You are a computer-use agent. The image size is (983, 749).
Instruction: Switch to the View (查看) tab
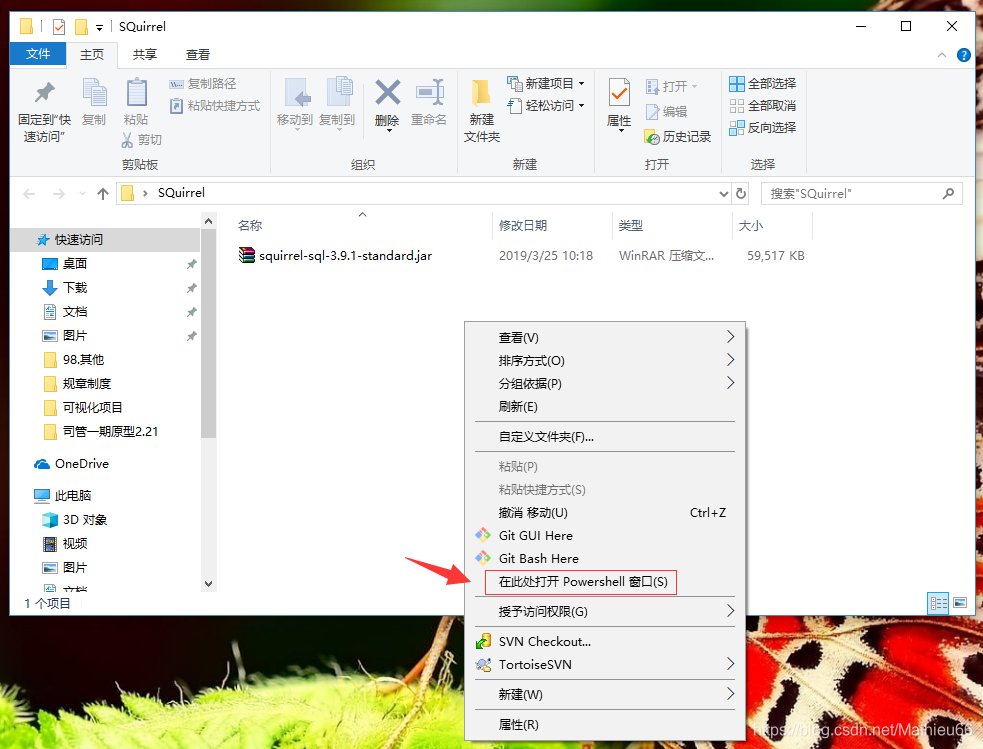(197, 55)
